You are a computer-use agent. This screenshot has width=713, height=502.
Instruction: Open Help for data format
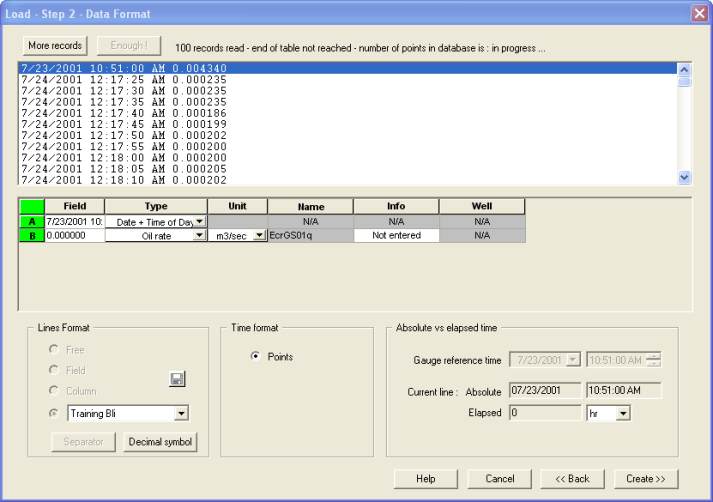(425, 479)
